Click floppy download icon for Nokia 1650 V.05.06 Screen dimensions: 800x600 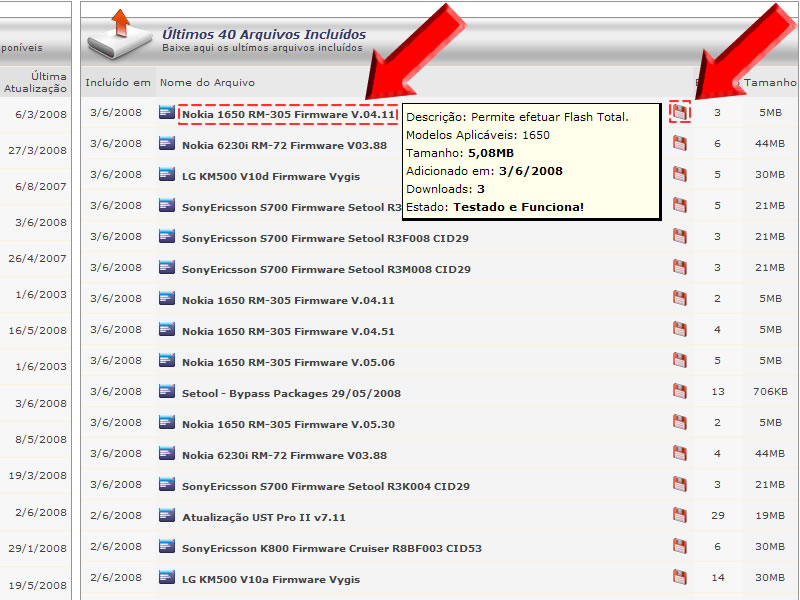[680, 361]
